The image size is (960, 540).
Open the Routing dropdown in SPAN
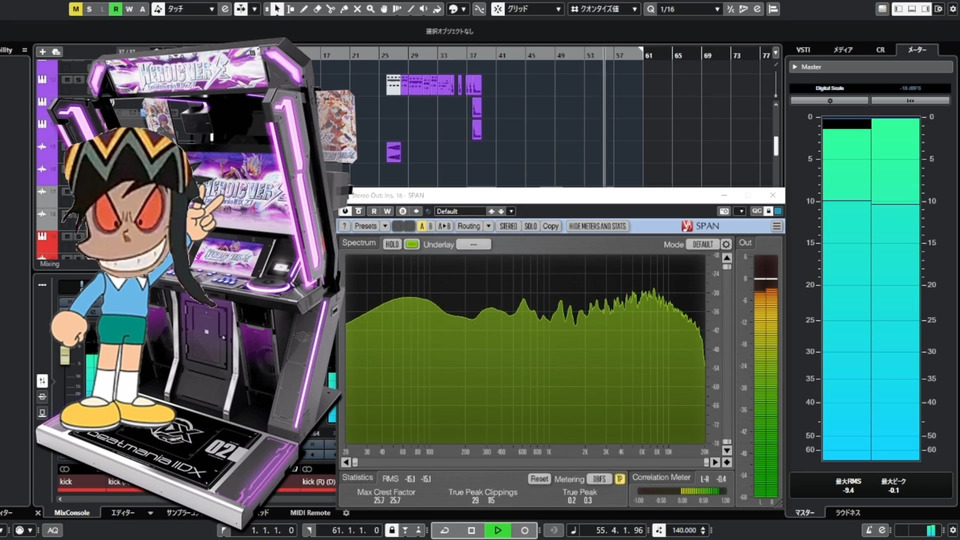(472, 227)
